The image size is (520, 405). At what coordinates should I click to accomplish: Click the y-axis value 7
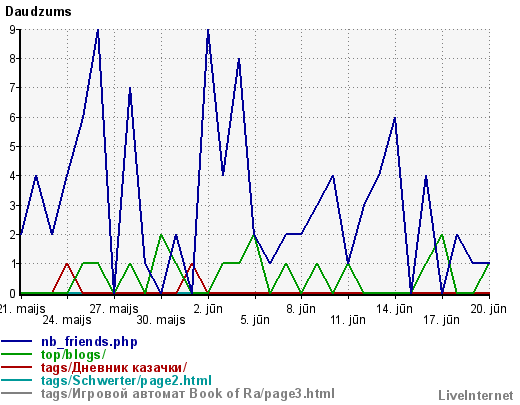coord(13,88)
